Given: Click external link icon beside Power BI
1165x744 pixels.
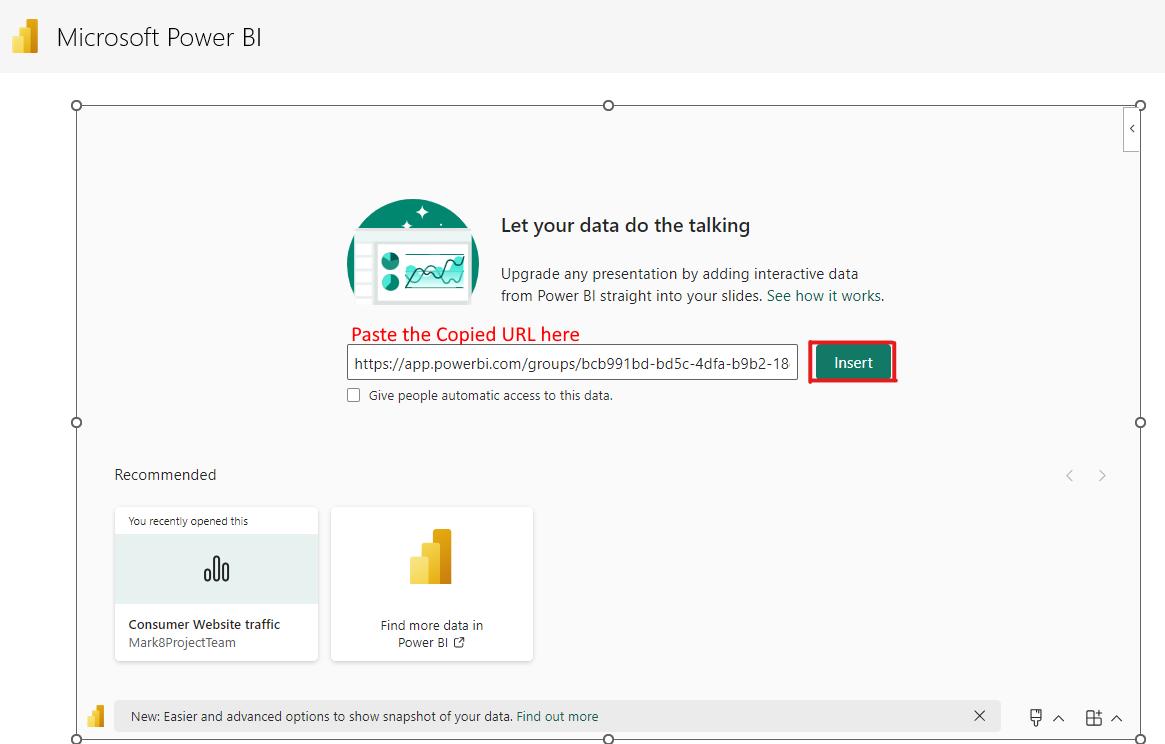Looking at the screenshot, I should pos(459,642).
